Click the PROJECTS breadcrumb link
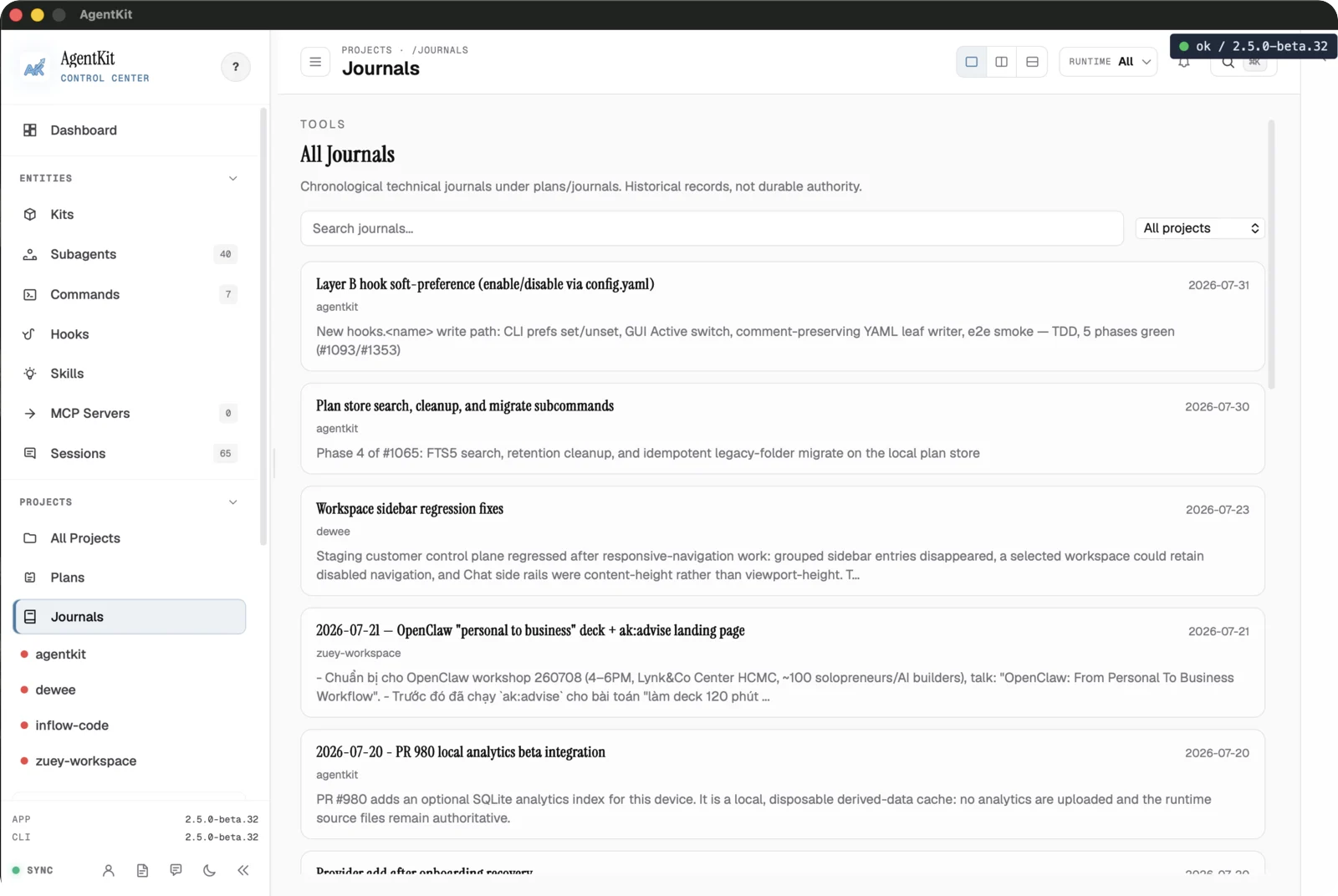The height and width of the screenshot is (896, 1338). point(366,50)
